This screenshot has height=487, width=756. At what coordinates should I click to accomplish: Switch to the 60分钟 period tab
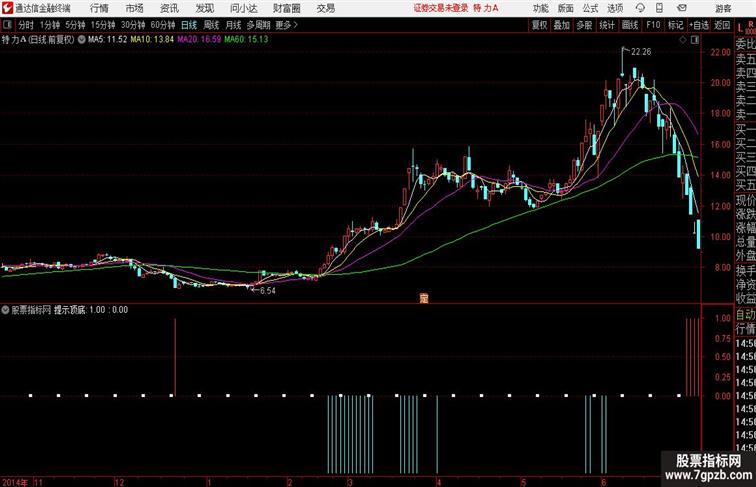(163, 25)
